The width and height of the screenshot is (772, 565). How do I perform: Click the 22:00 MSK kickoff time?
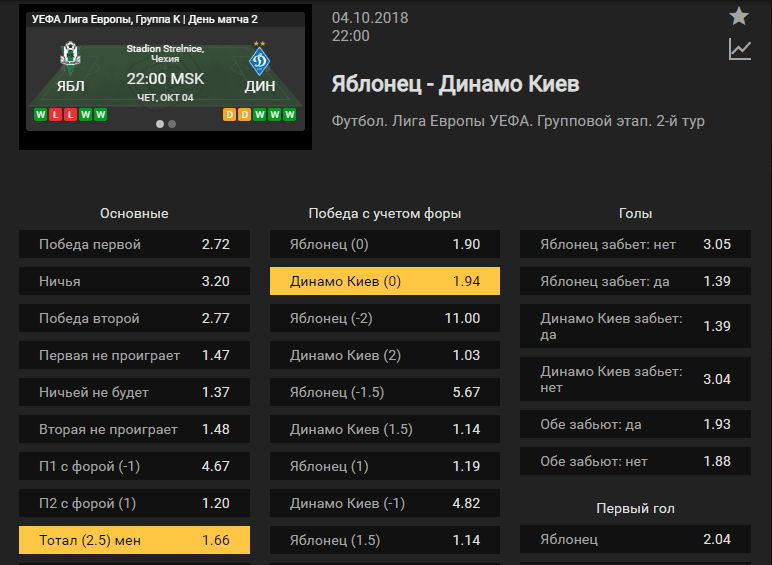pyautogui.click(x=165, y=79)
